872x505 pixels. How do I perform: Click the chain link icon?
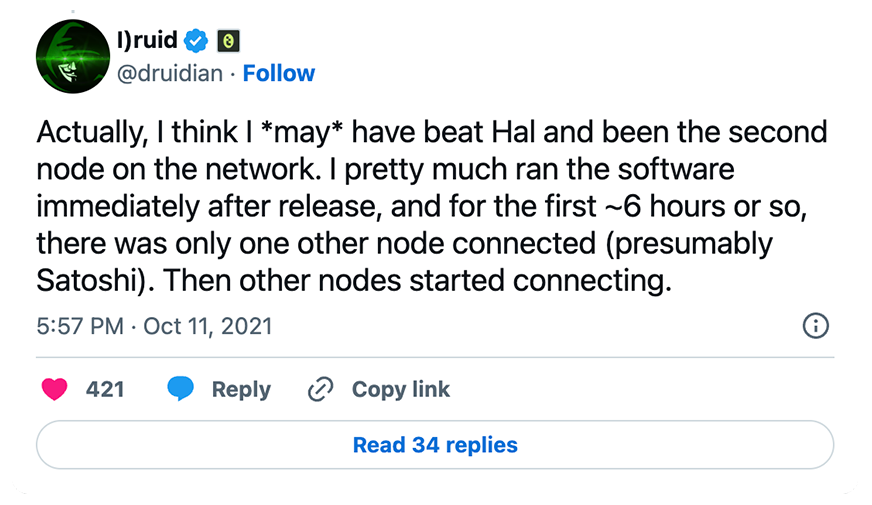pos(320,389)
